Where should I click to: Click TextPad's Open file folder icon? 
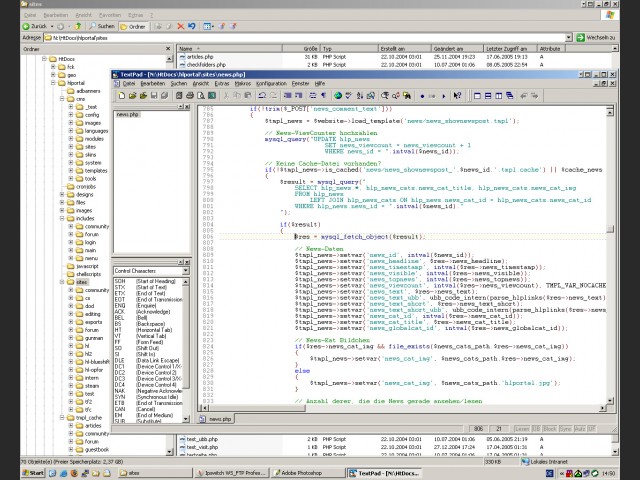pyautogui.click(x=132, y=96)
